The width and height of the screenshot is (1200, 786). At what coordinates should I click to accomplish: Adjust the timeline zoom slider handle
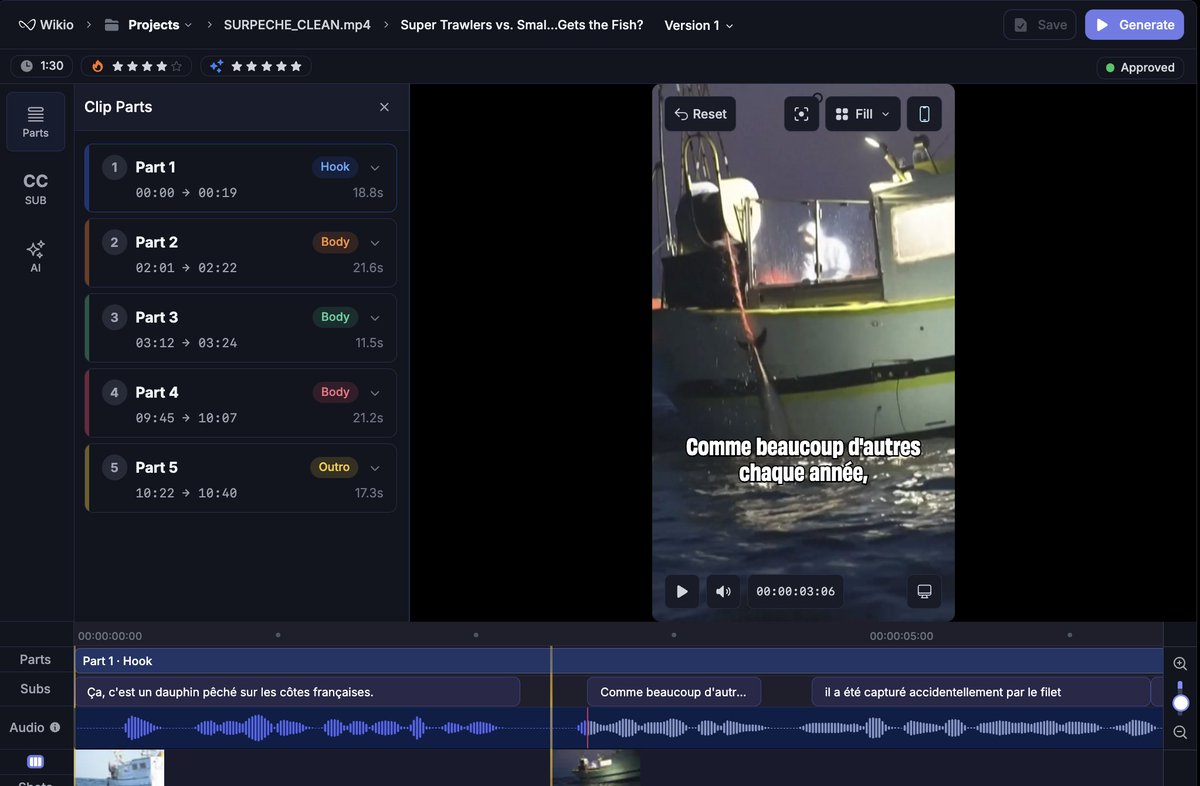tap(1180, 703)
